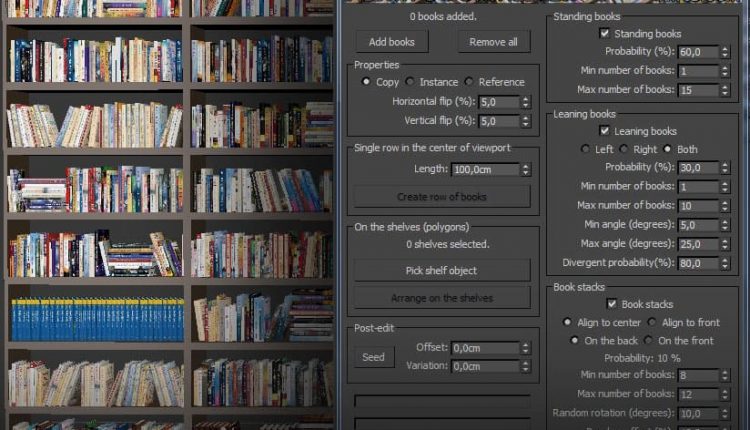
Task: Click the Add books button
Action: (391, 42)
